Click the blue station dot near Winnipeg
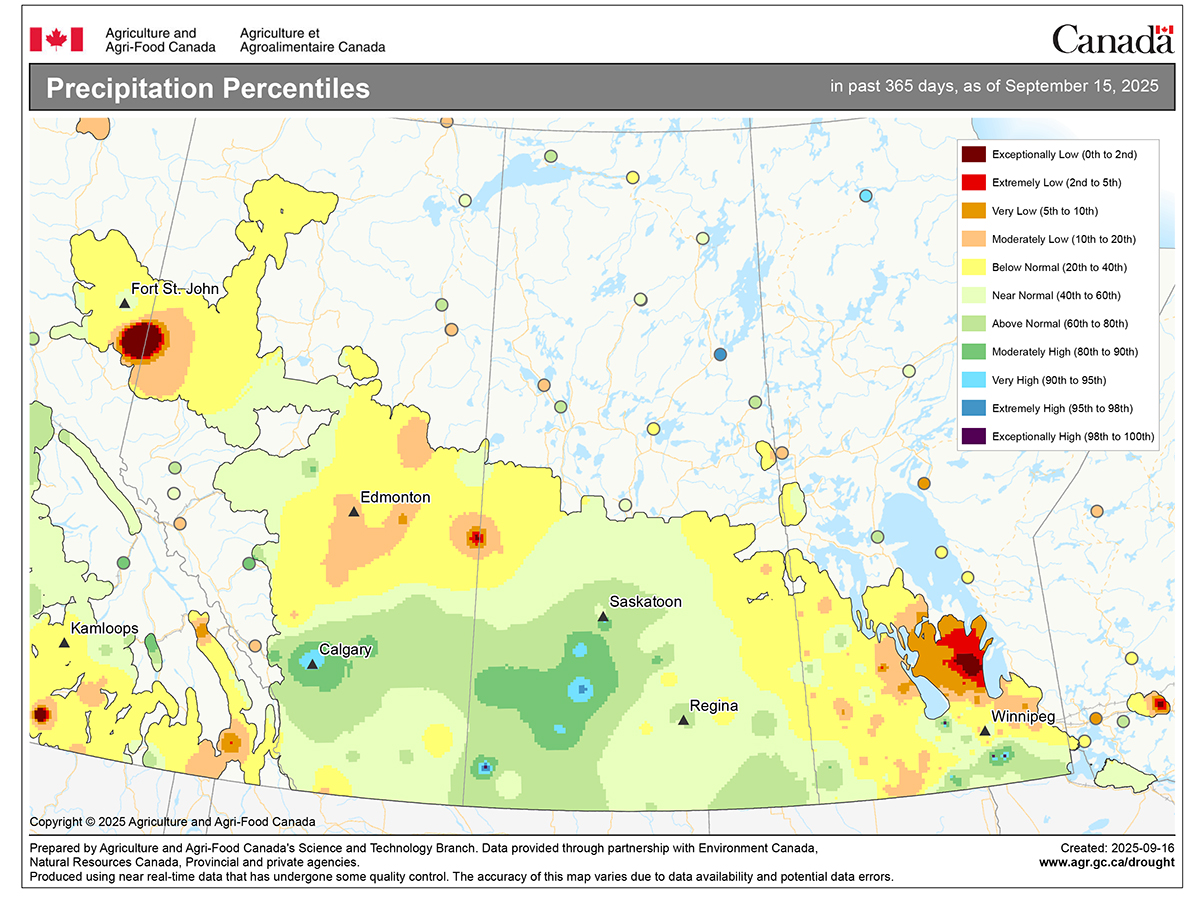The height and width of the screenshot is (900, 1200). click(x=945, y=723)
